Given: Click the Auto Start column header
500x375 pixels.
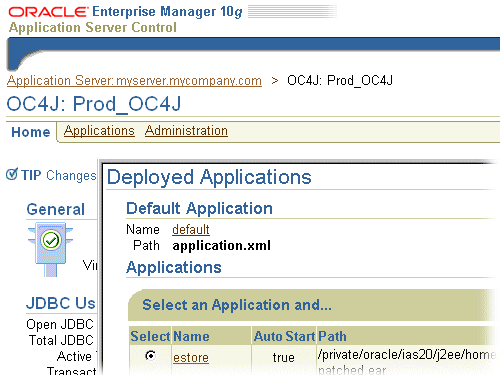Looking at the screenshot, I should (x=284, y=336).
